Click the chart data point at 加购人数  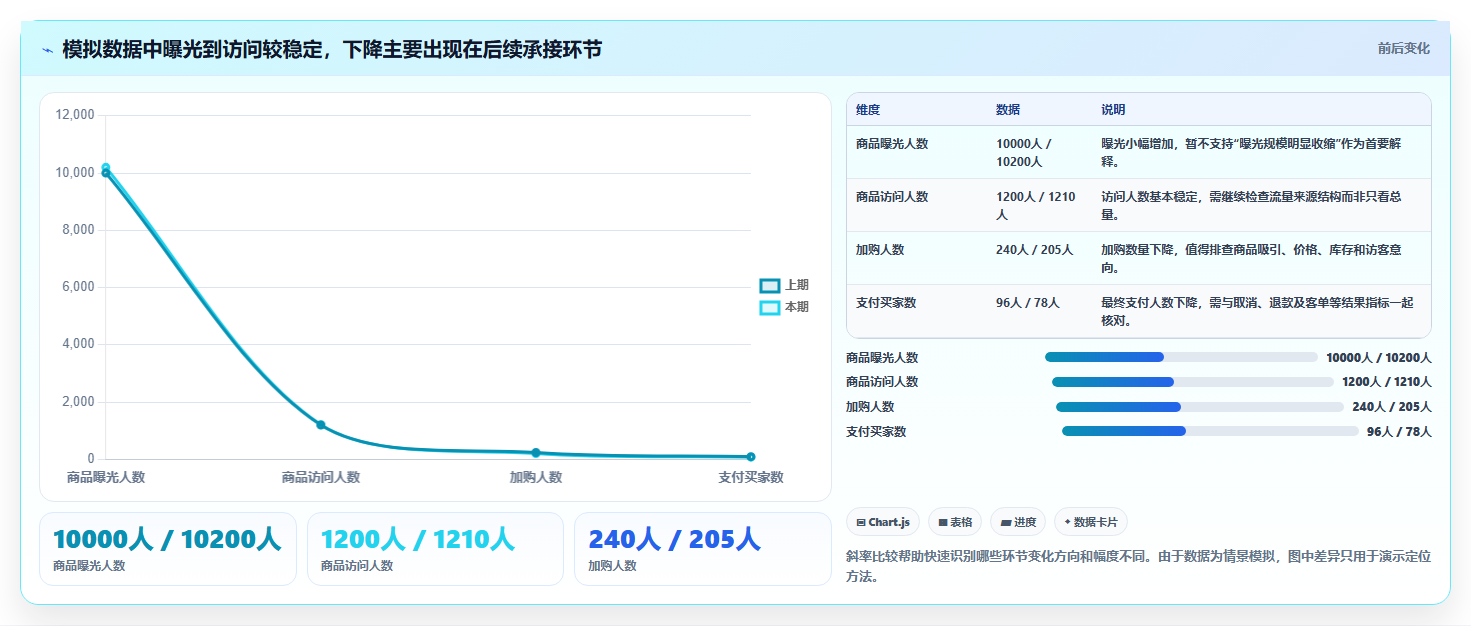pos(536,453)
